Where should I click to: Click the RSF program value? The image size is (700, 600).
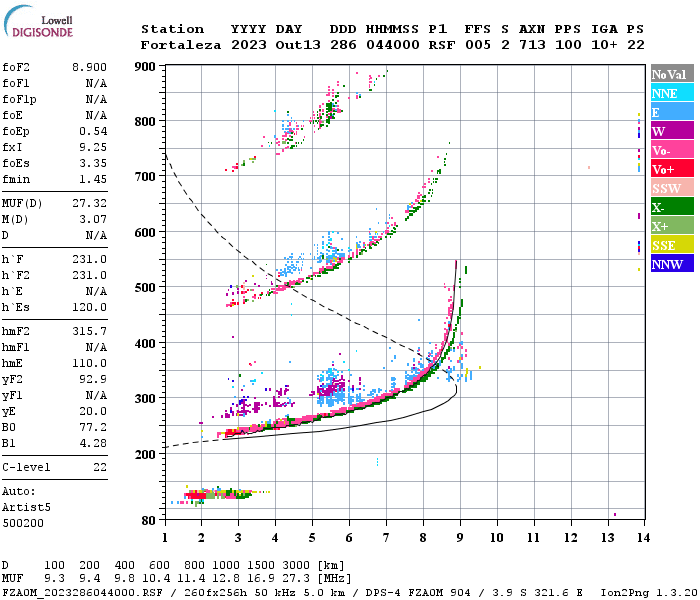[x=442, y=45]
